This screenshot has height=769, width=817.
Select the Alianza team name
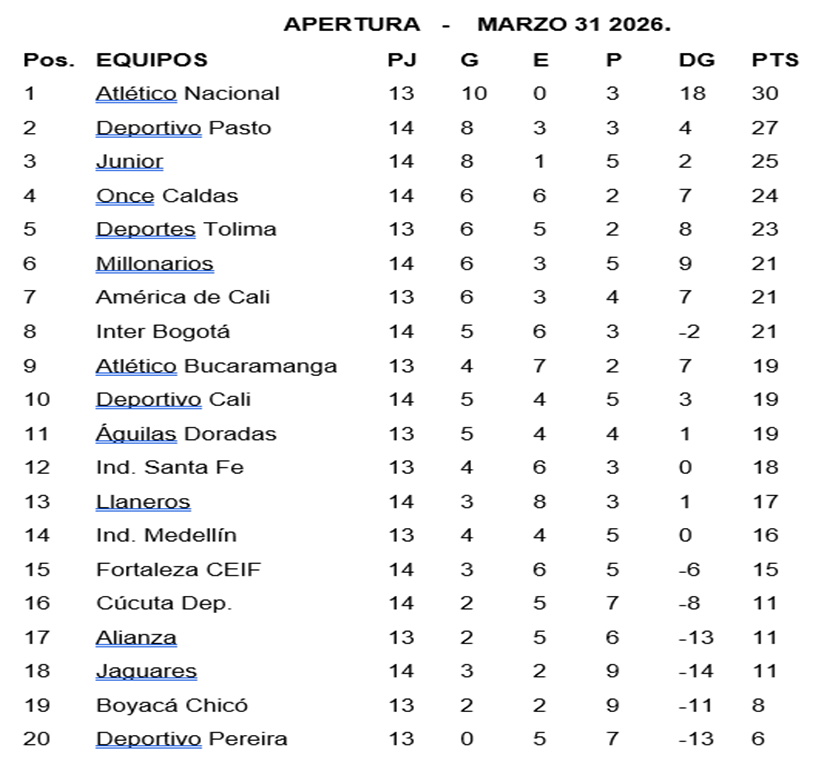(136, 638)
